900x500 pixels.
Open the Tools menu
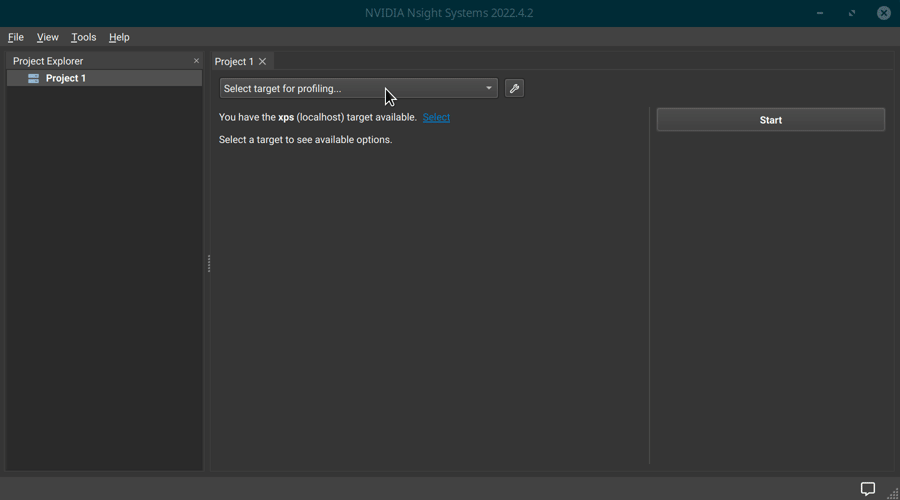[83, 37]
